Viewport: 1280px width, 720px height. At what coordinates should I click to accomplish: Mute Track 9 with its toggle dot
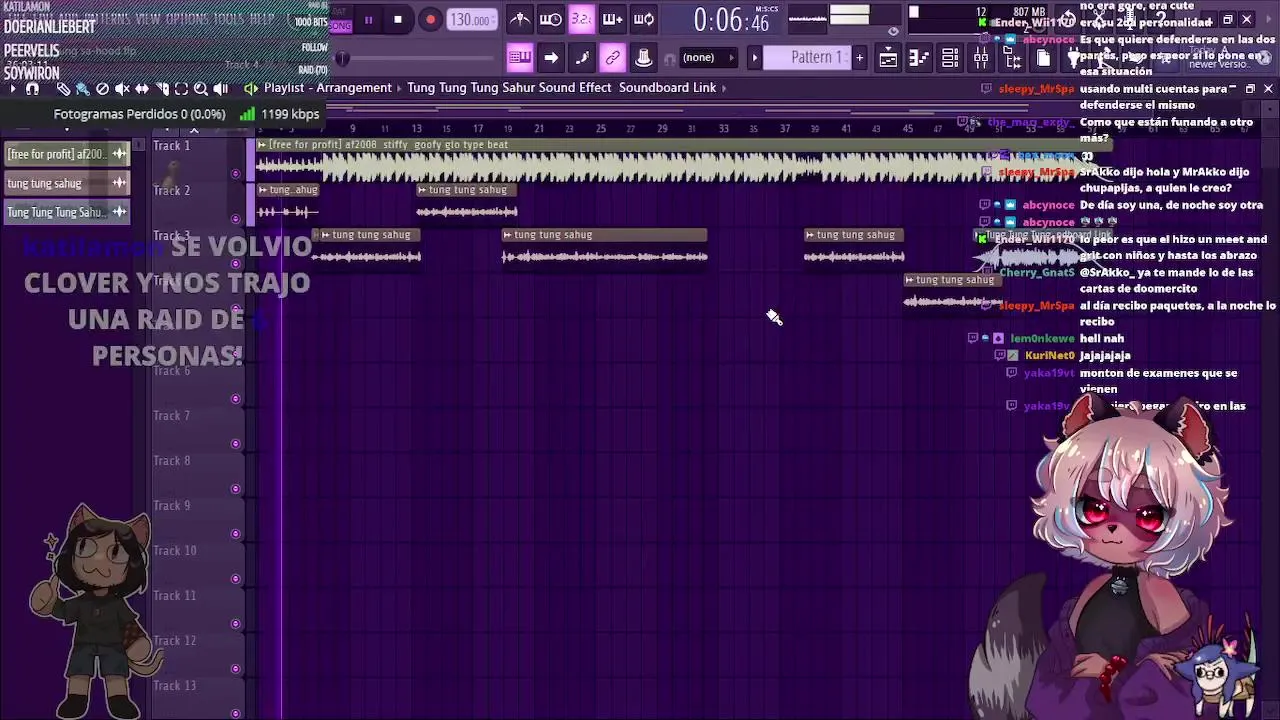[x=236, y=533]
